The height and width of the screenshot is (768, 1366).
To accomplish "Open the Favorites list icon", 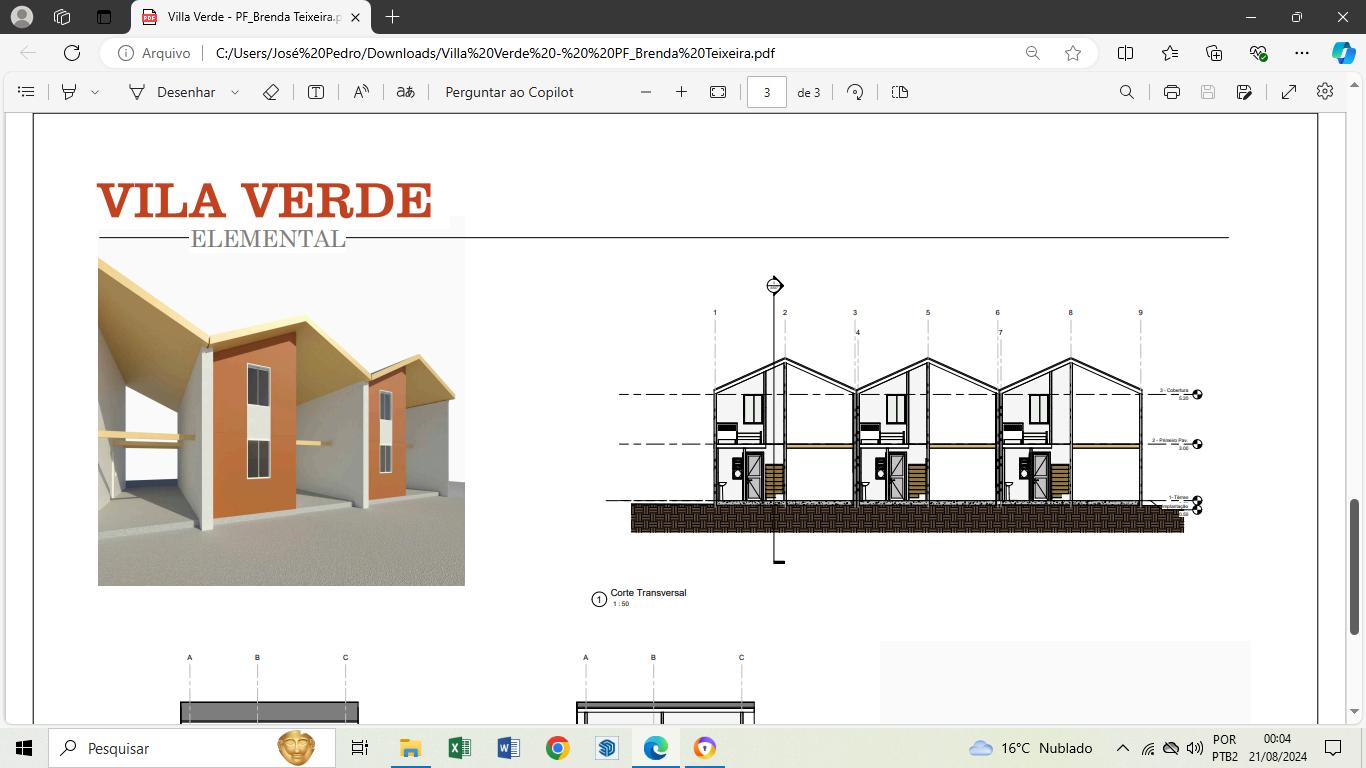I will [x=1170, y=53].
